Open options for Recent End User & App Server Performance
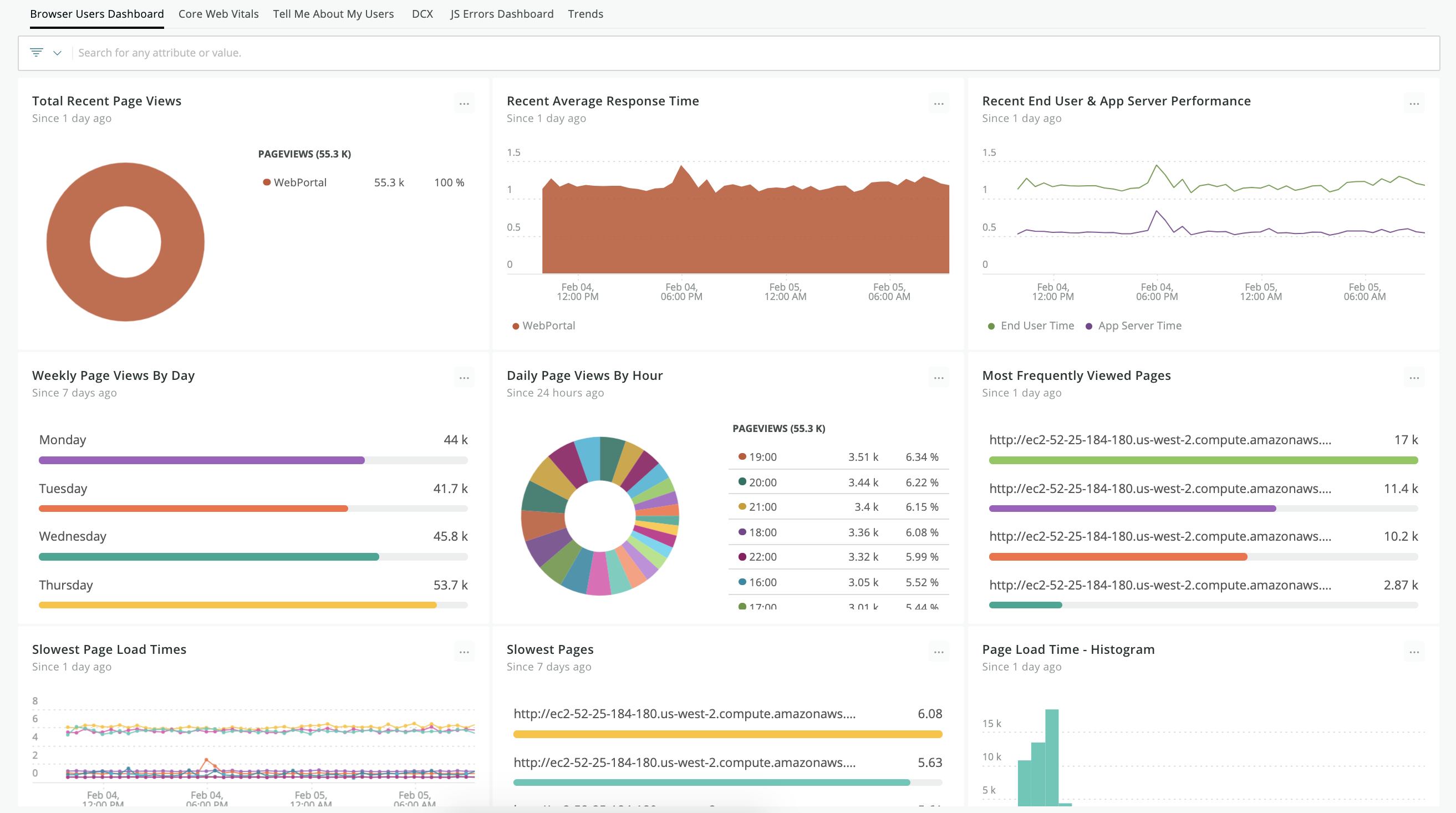This screenshot has width=1456, height=813. click(x=1414, y=104)
